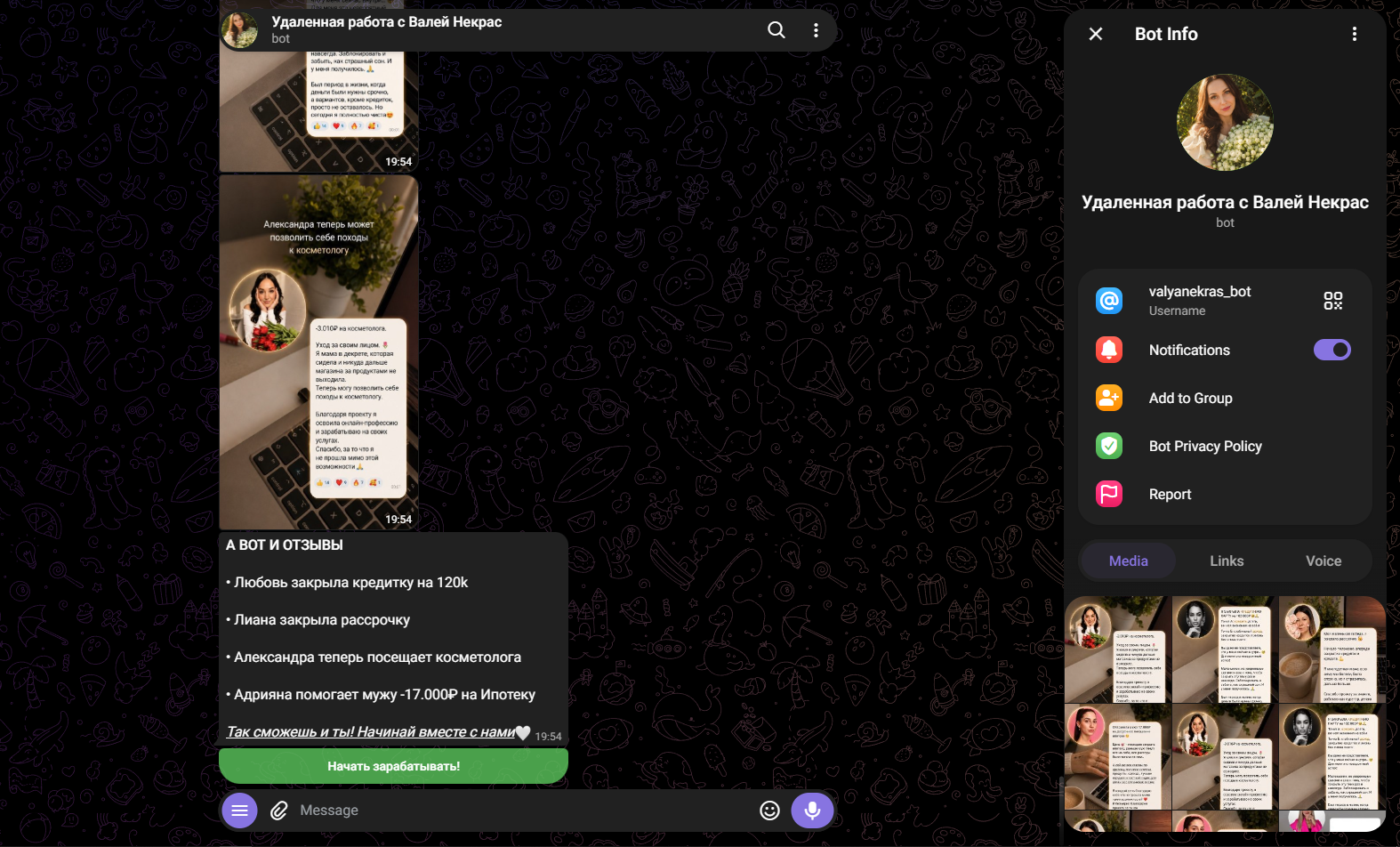The width and height of the screenshot is (1400, 847).
Task: Open the first thumbnail in the Media grid
Action: point(1117,649)
